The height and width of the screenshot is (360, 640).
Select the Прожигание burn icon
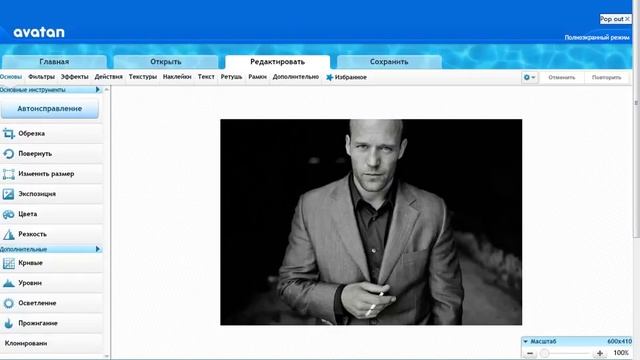[x=9, y=323]
